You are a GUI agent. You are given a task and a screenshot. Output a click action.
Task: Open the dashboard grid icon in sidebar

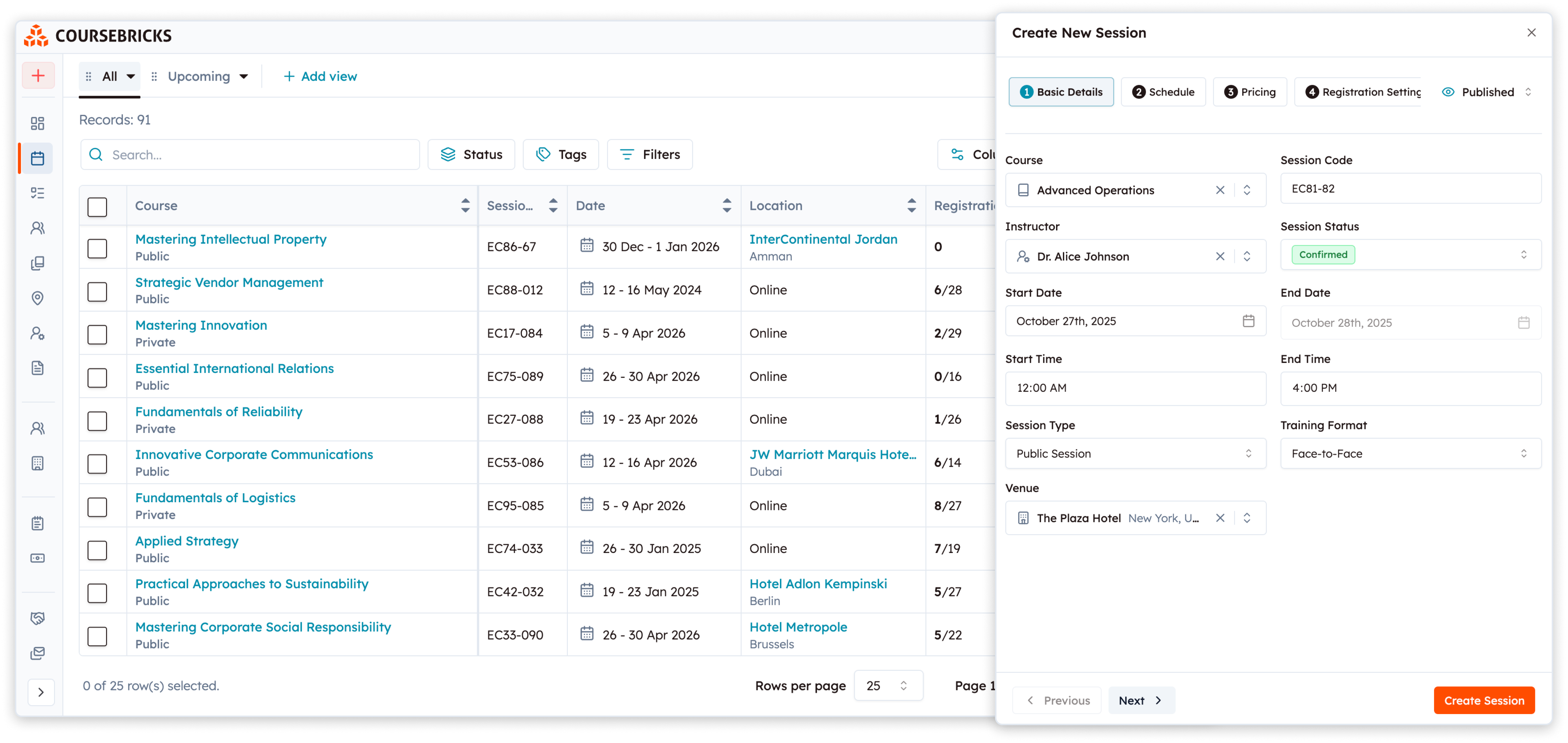point(38,123)
